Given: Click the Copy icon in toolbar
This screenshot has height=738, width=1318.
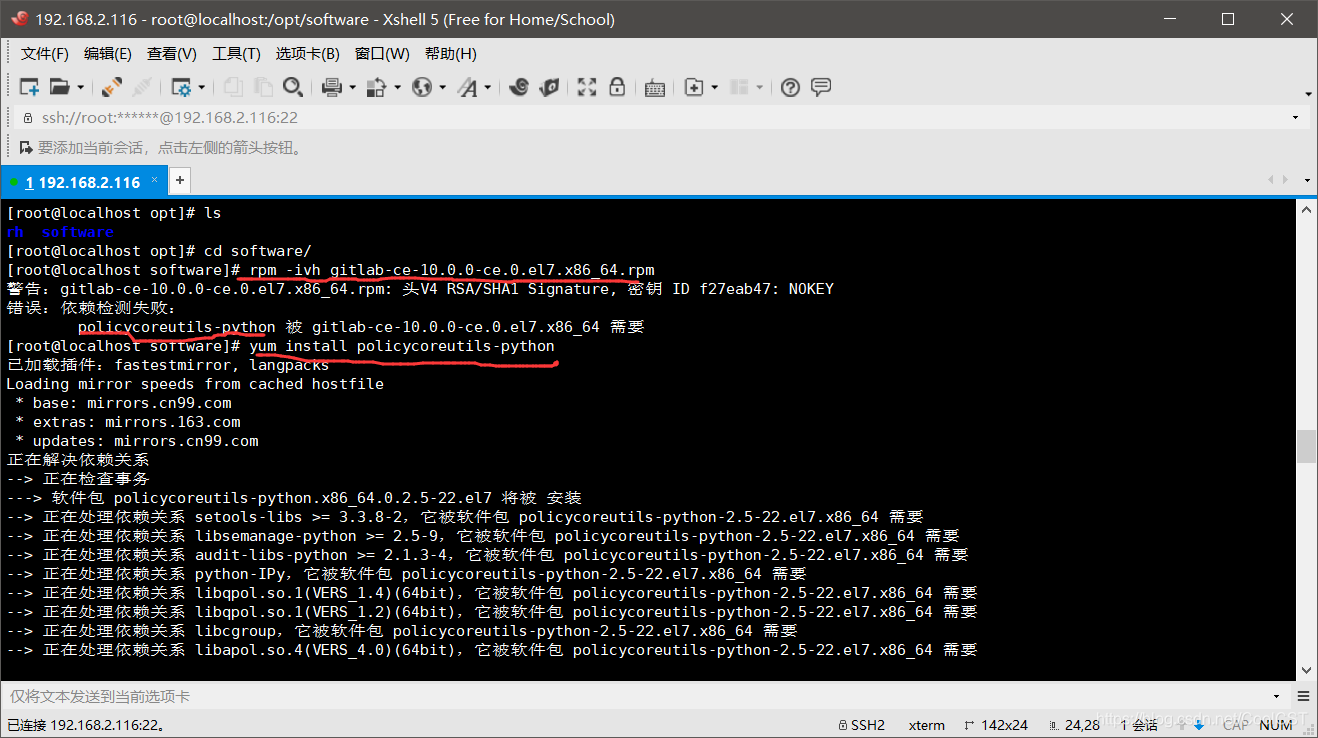Looking at the screenshot, I should click(233, 87).
